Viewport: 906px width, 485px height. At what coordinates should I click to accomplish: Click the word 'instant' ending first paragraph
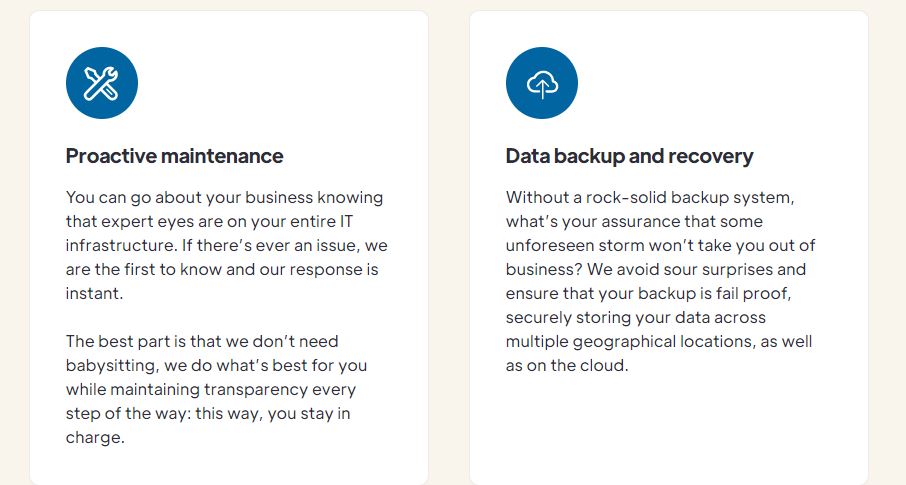pyautogui.click(x=94, y=293)
